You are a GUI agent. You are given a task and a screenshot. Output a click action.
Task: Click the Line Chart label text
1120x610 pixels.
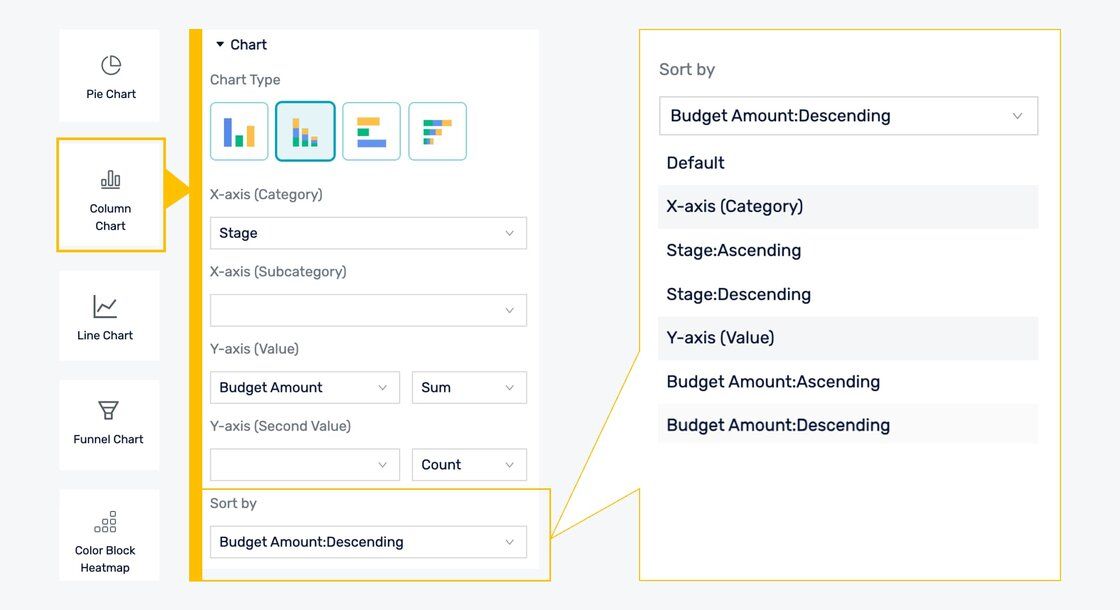[x=105, y=335]
